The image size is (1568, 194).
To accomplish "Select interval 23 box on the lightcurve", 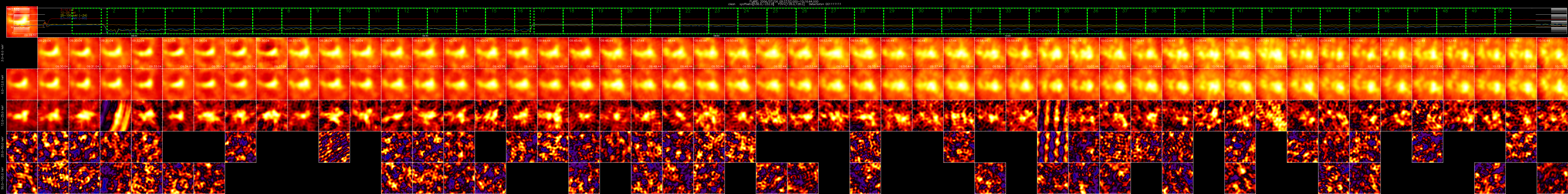I will point(723,21).
